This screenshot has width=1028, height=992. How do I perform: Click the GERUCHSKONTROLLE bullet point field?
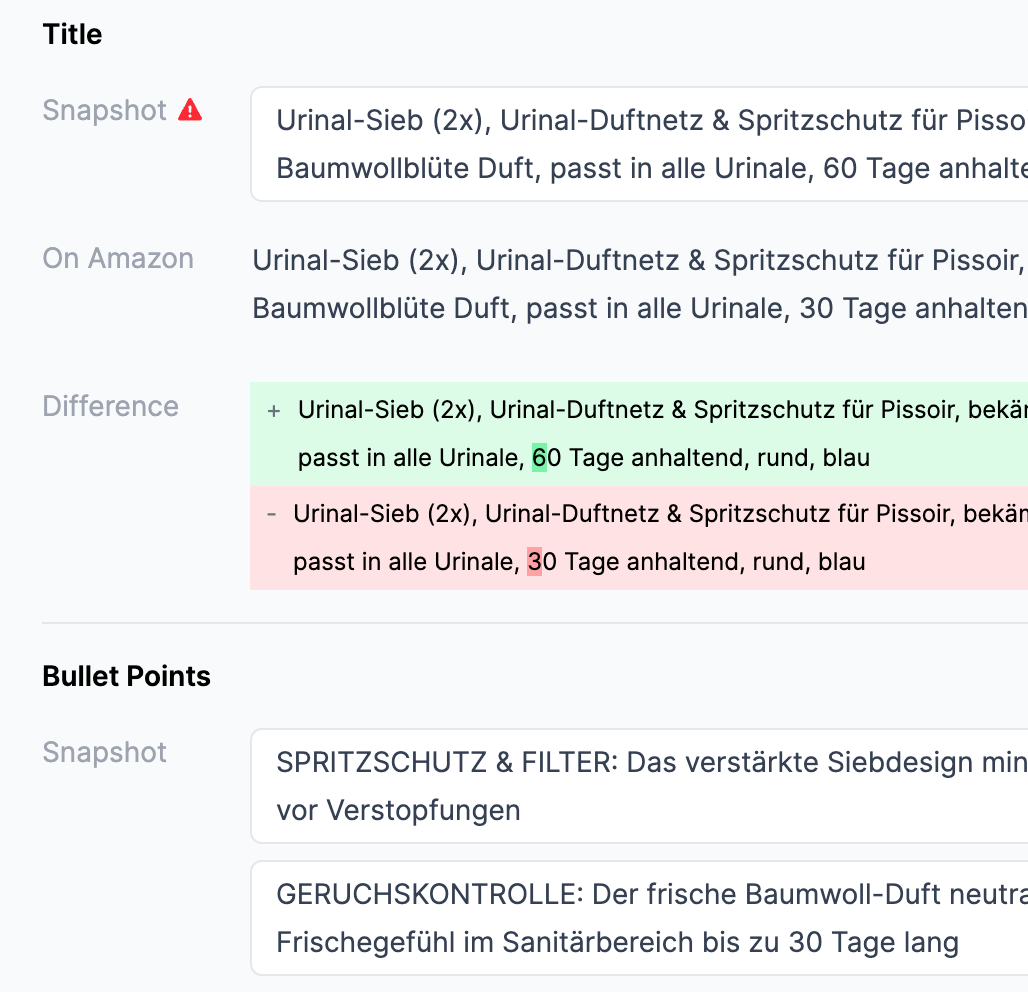640,918
